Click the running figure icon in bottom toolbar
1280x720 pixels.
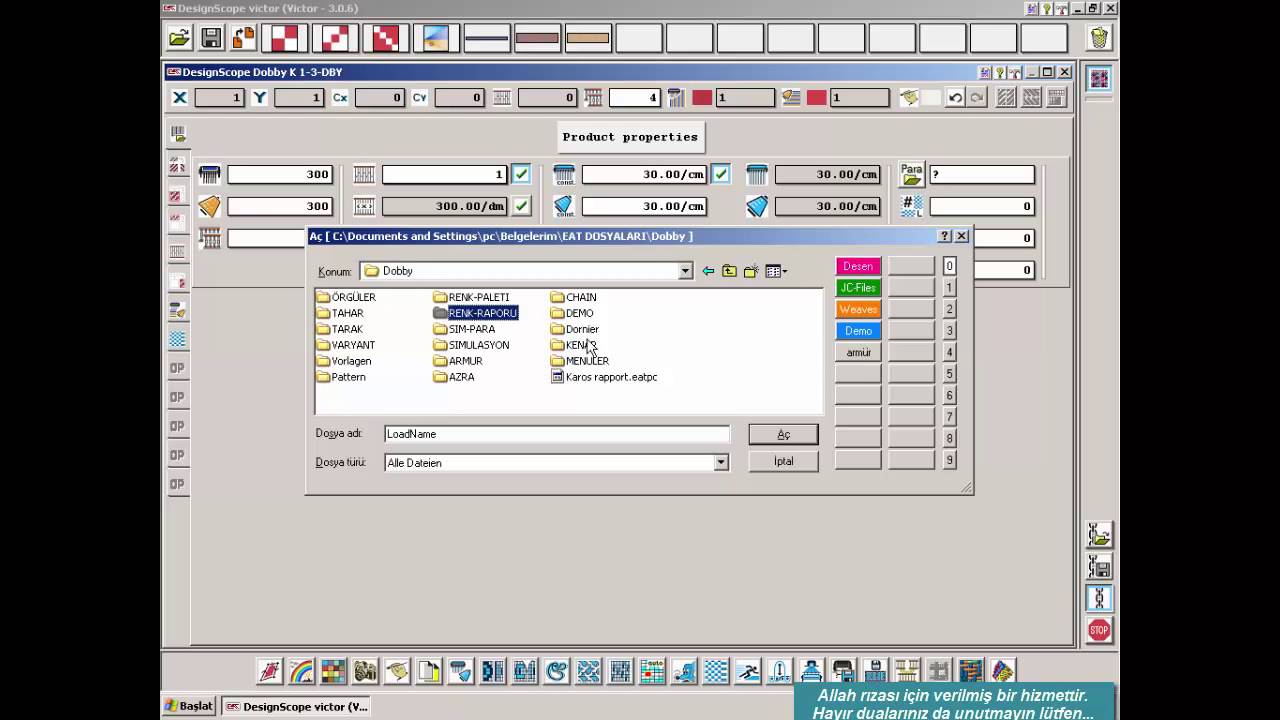click(747, 671)
